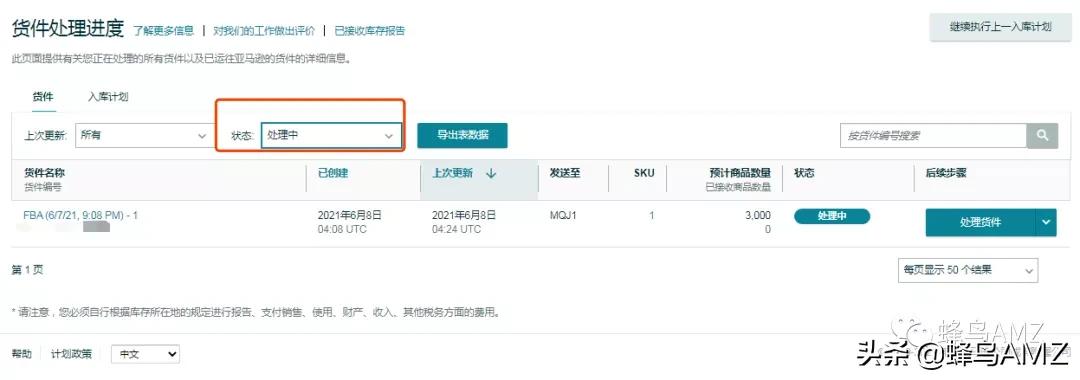This screenshot has width=1080, height=380.
Task: Switch to the 货件 tab
Action: (43, 97)
